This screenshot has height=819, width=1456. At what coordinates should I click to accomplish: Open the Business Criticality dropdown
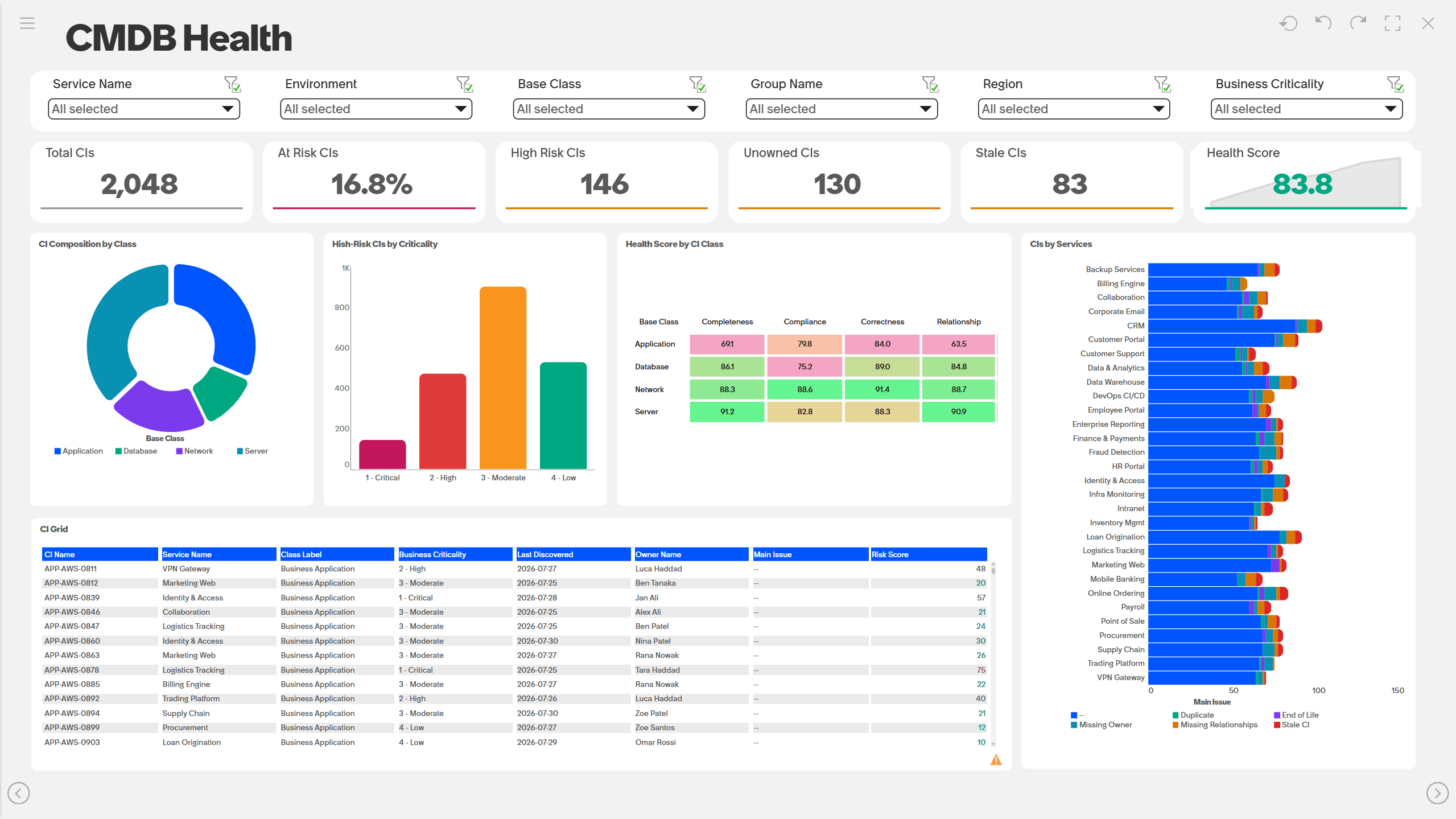coord(1306,109)
